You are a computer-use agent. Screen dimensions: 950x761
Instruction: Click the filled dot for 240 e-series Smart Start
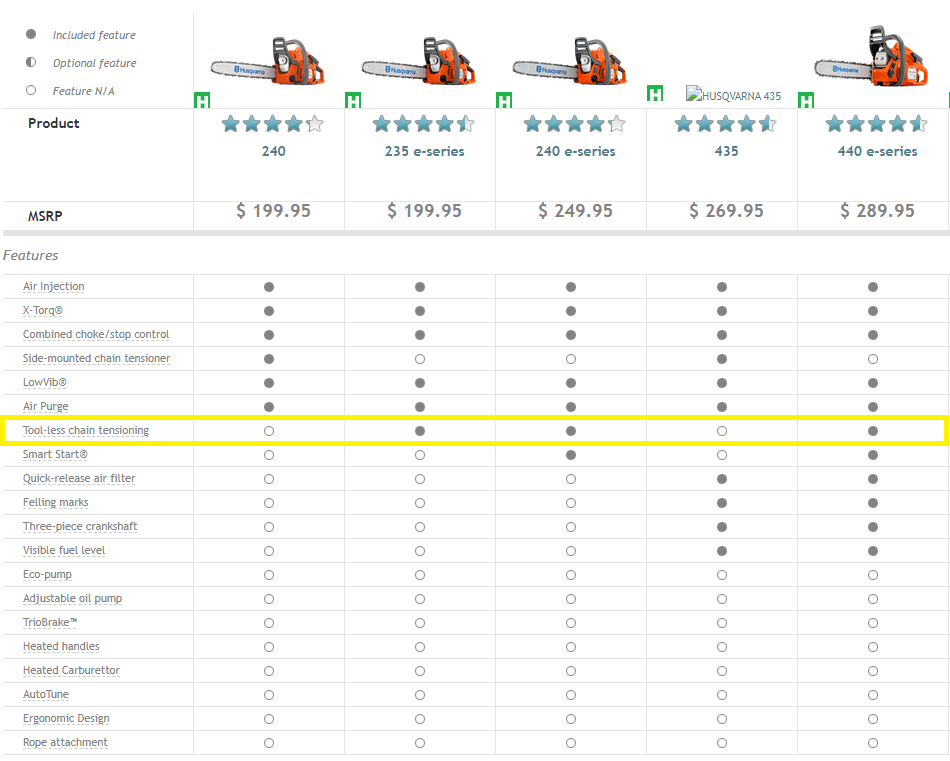click(x=571, y=455)
